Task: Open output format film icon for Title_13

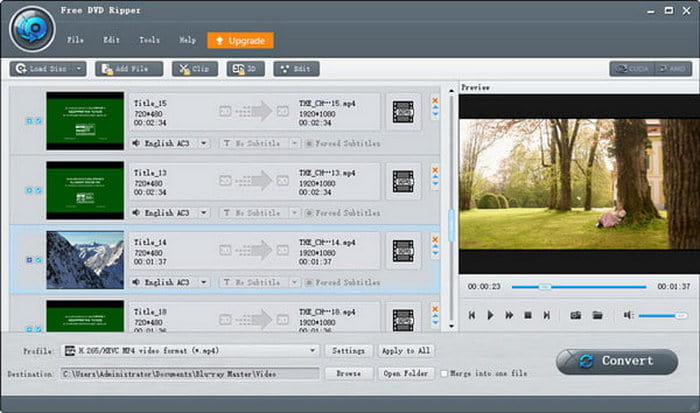Action: tap(403, 182)
